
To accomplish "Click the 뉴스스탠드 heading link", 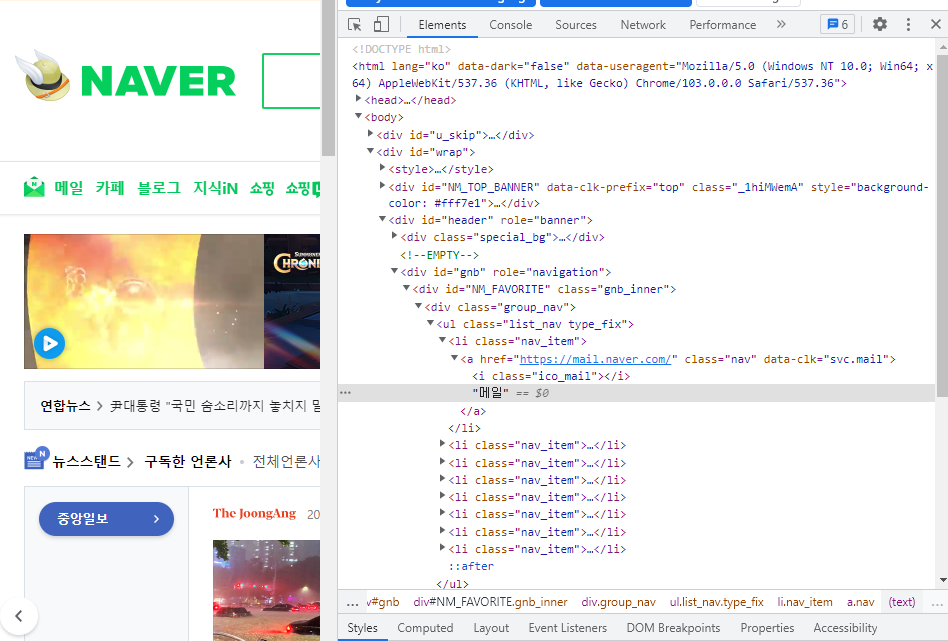I will [x=86, y=461].
